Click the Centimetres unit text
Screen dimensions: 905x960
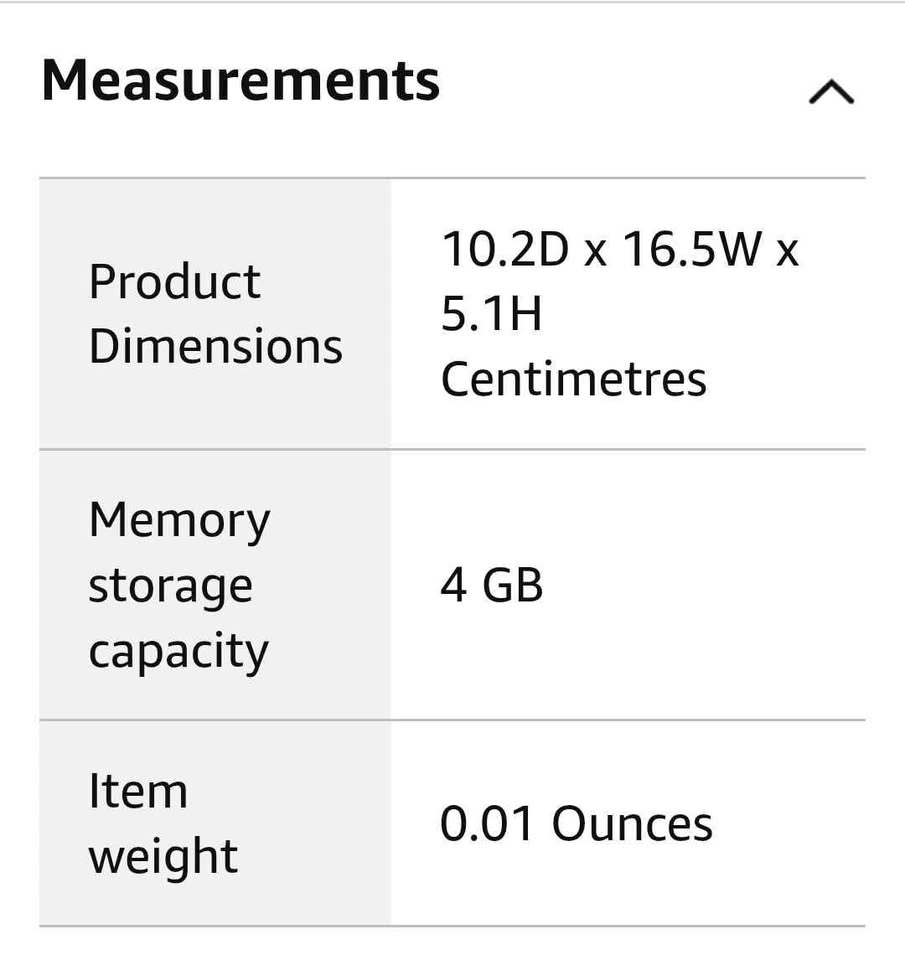pos(574,379)
